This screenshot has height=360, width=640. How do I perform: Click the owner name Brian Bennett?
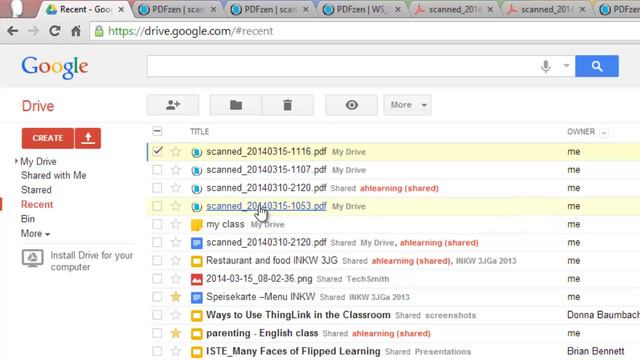(596, 351)
